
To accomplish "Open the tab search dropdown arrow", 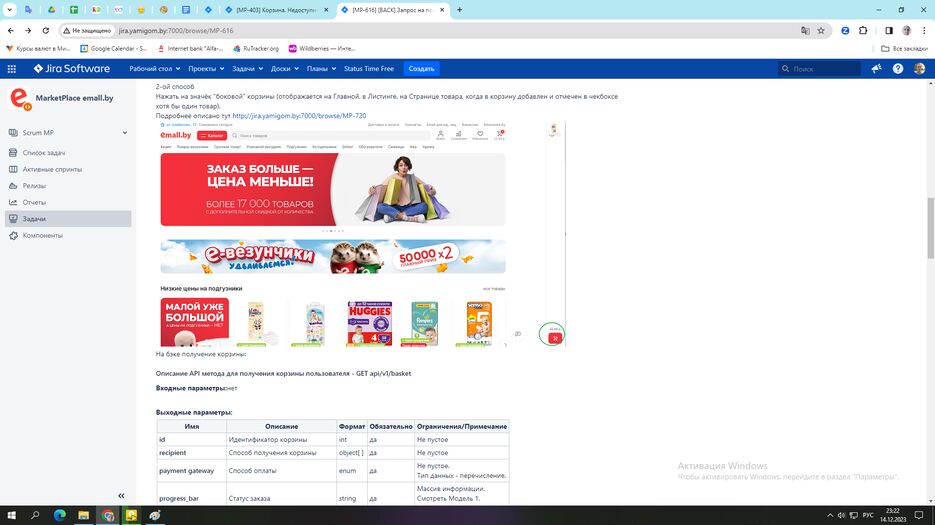I will 10,10.
